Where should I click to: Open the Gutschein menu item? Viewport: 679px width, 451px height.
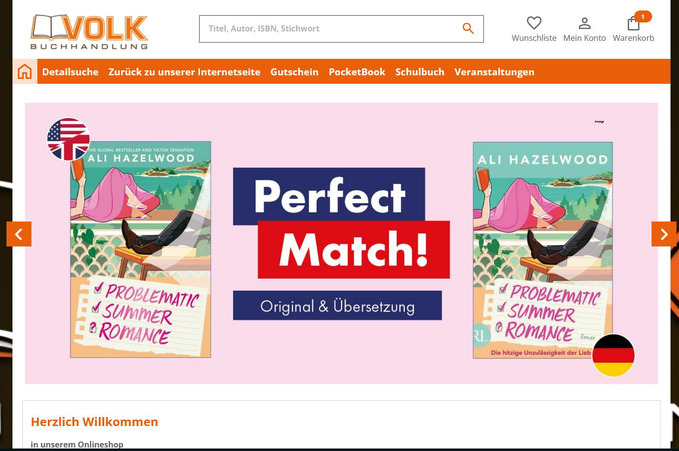(294, 72)
